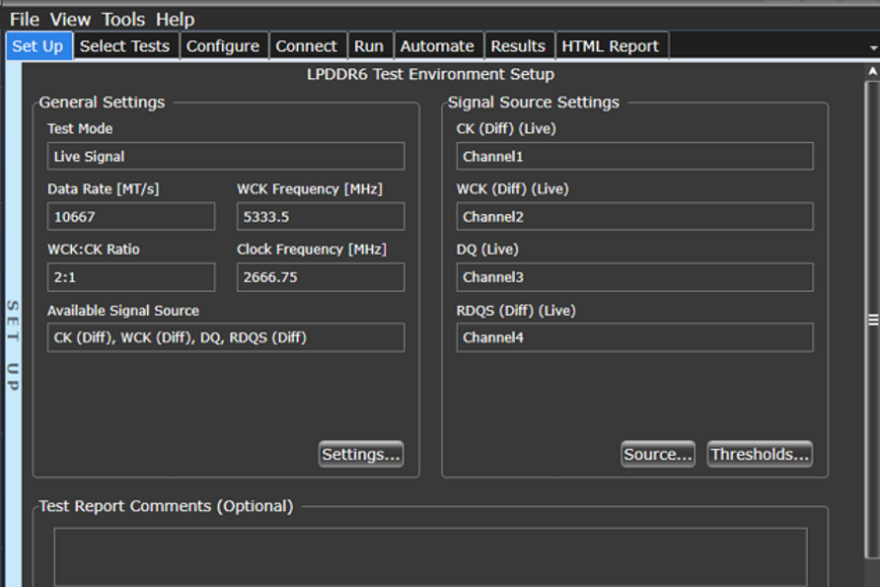This screenshot has width=880, height=587.
Task: Expand the tab overflow arrow at right
Action: coord(872,47)
